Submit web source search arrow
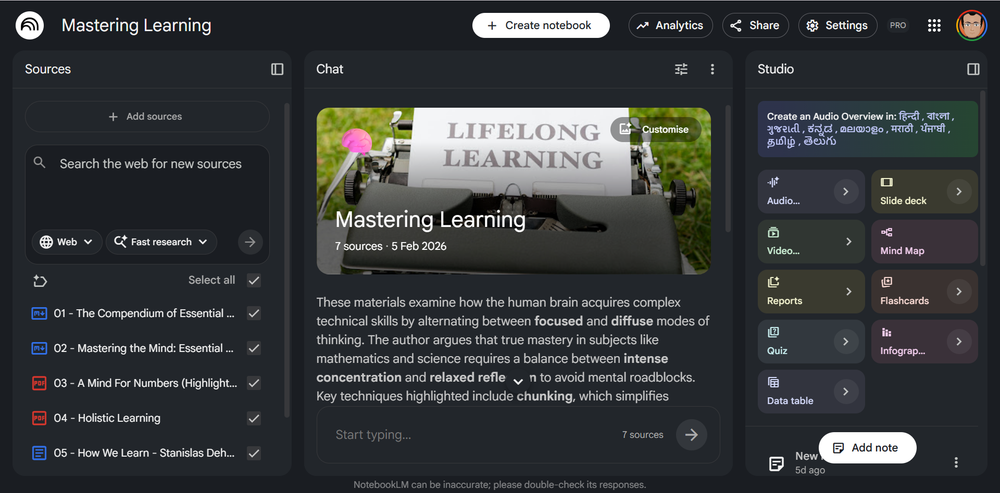The height and width of the screenshot is (493, 1000). 250,242
